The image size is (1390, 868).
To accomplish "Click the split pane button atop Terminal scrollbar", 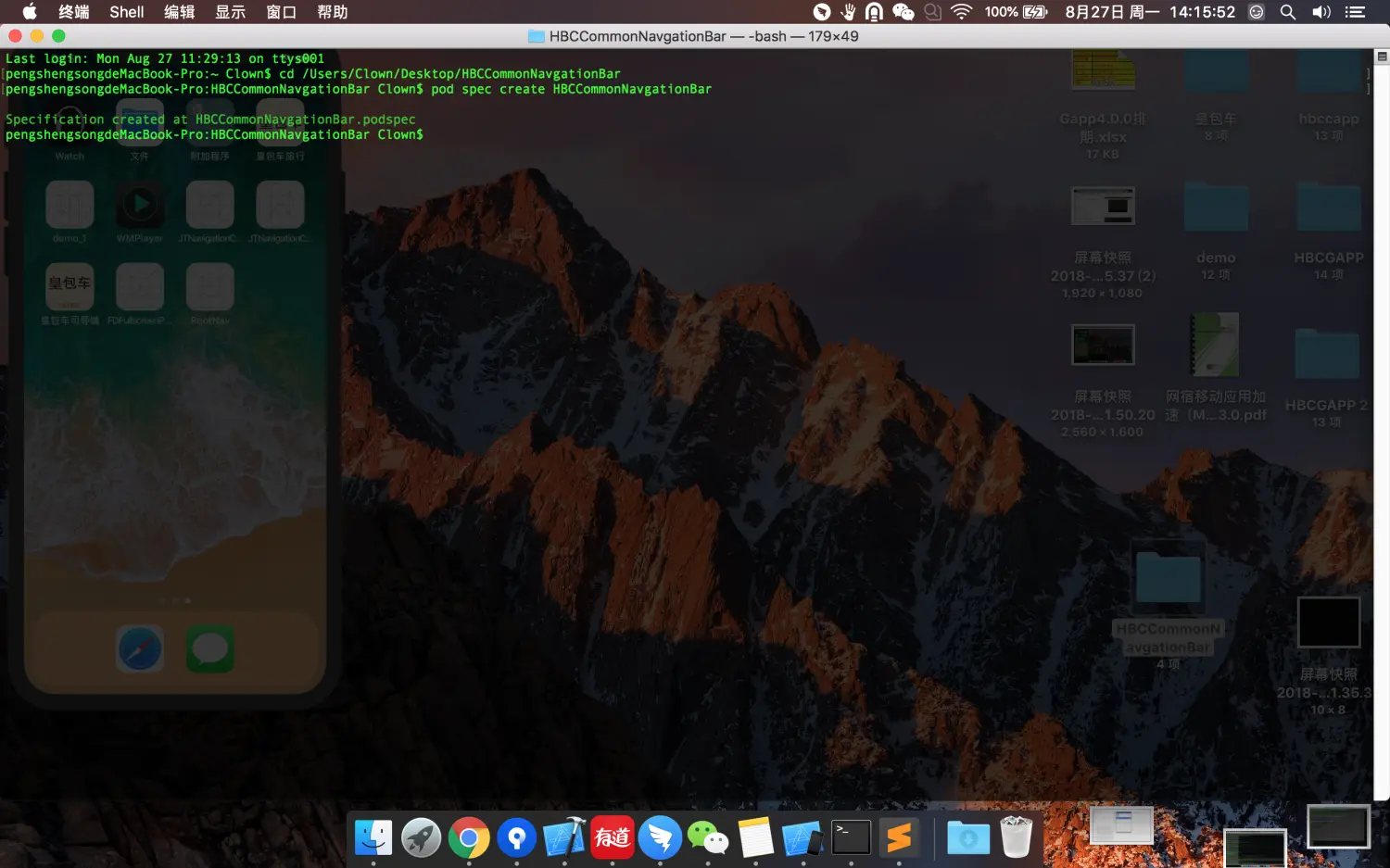I will (x=1382, y=57).
